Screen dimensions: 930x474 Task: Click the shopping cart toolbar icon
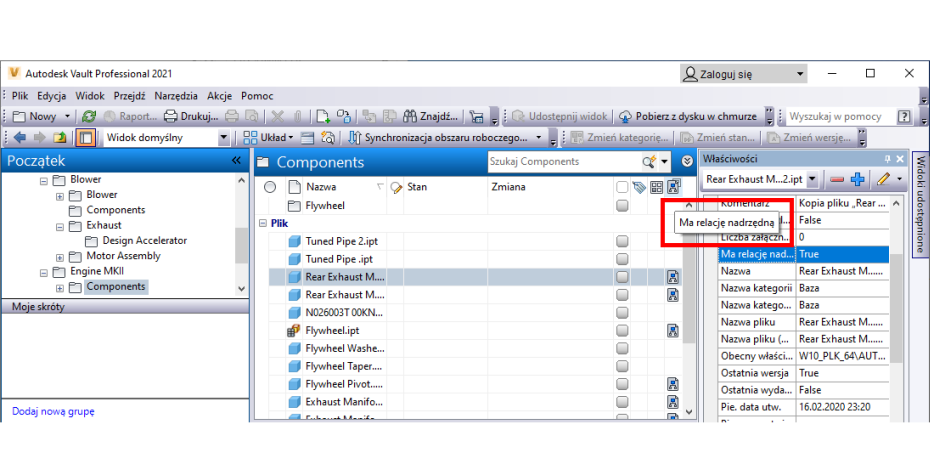pos(476,116)
